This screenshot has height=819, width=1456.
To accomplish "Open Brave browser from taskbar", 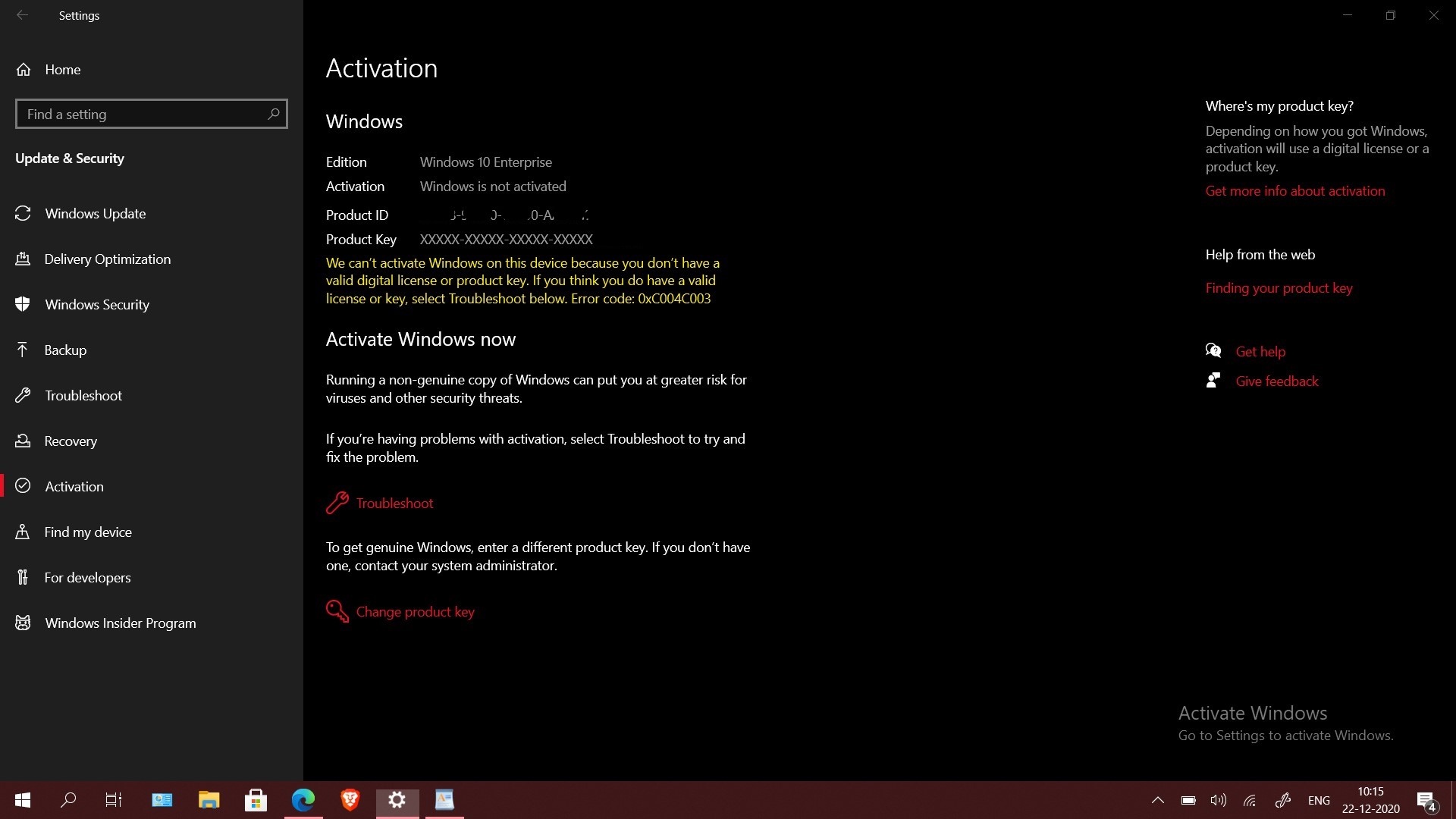I will coord(350,799).
